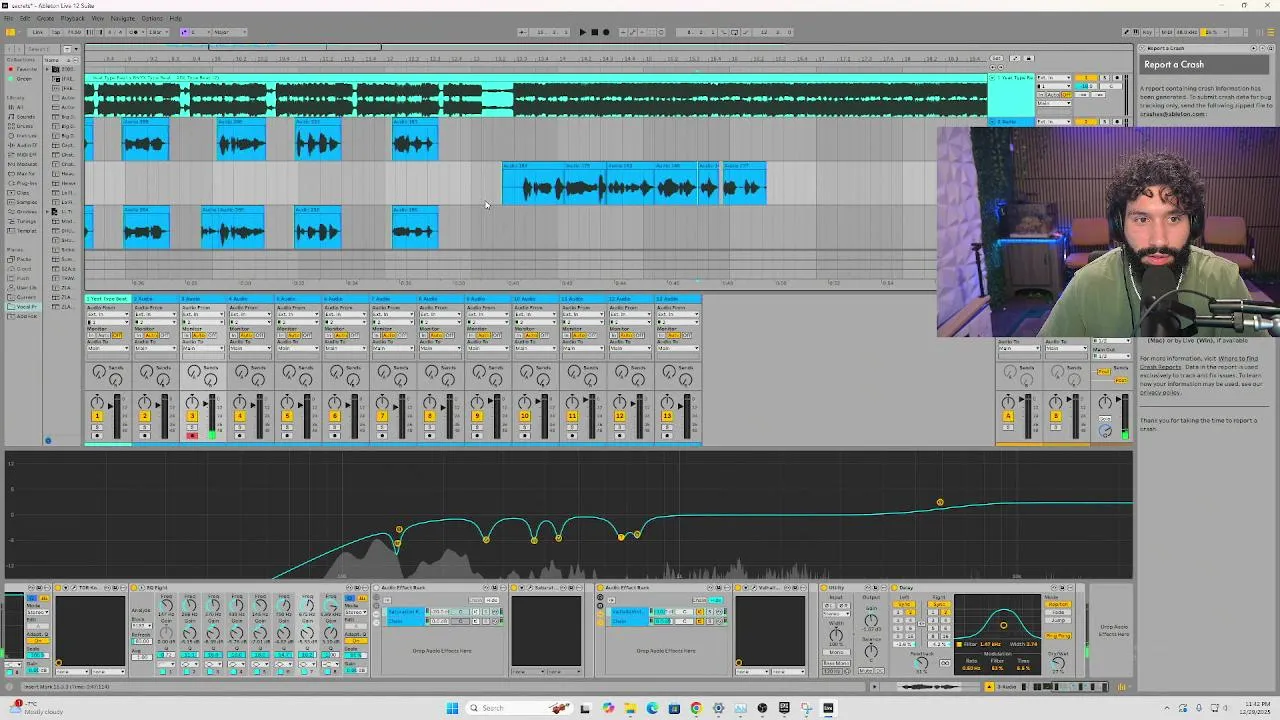Click the transport Stop button
The height and width of the screenshot is (720, 1280).
pyautogui.click(x=595, y=32)
